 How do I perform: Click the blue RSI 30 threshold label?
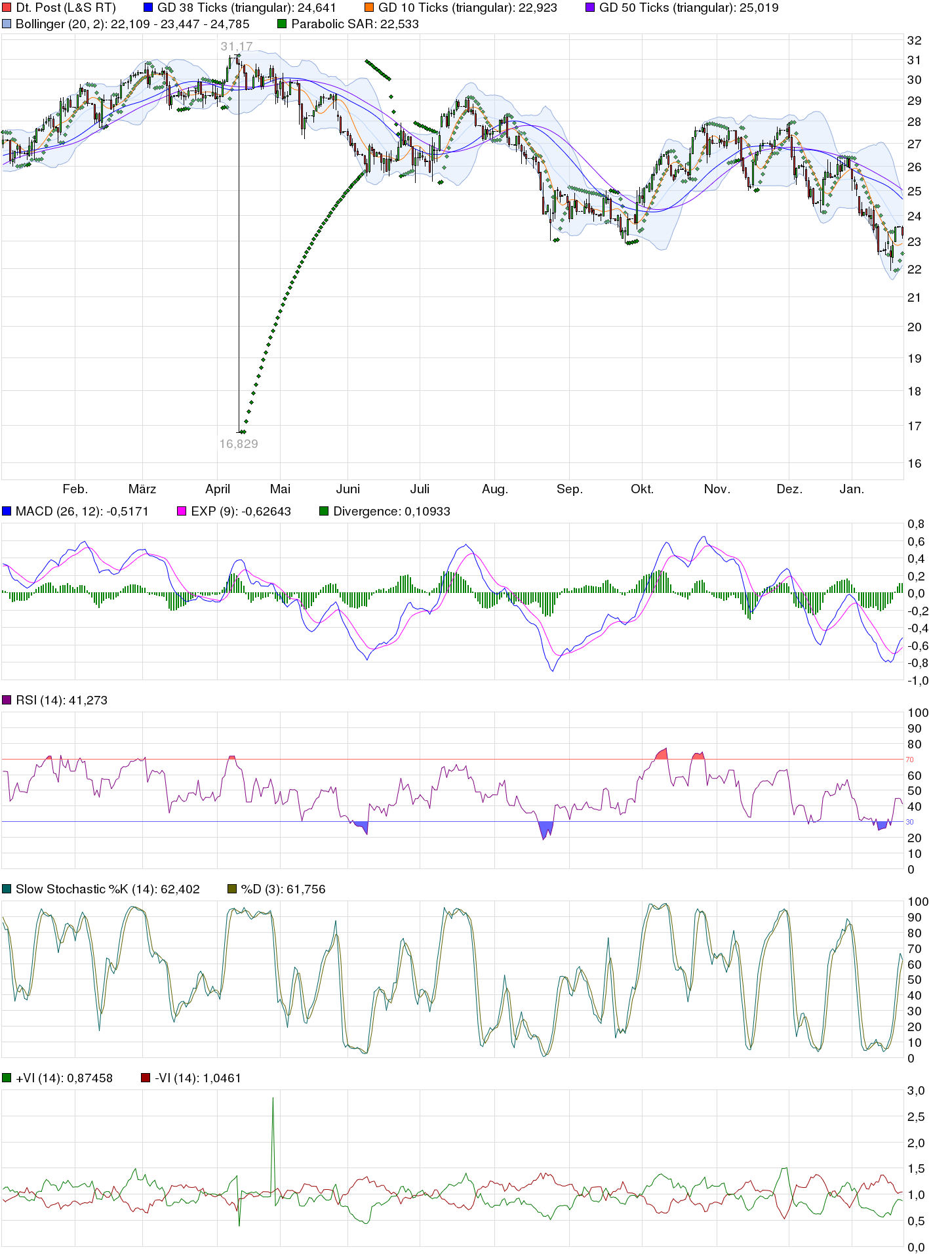coord(909,822)
